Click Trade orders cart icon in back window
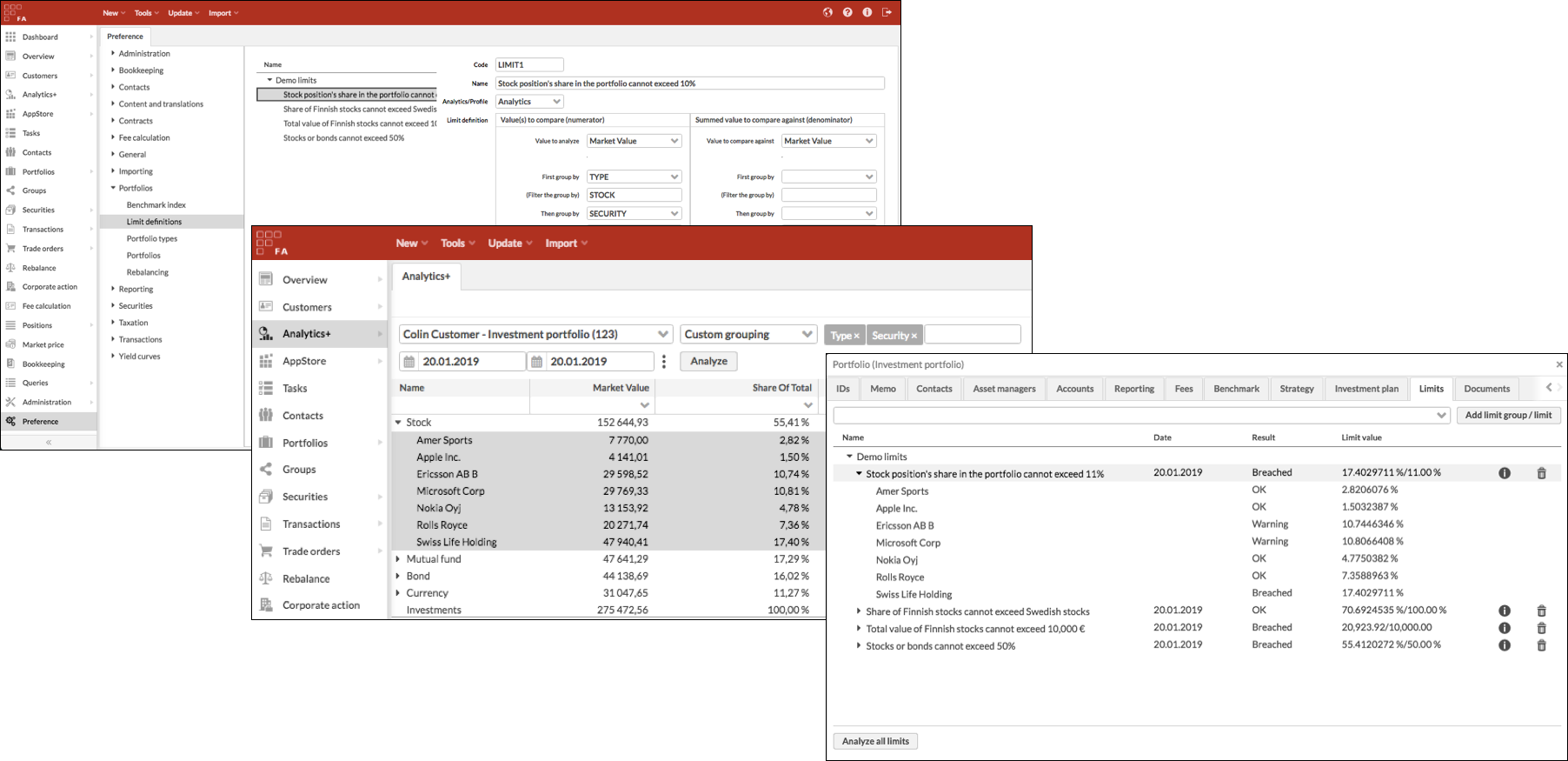 [x=10, y=249]
